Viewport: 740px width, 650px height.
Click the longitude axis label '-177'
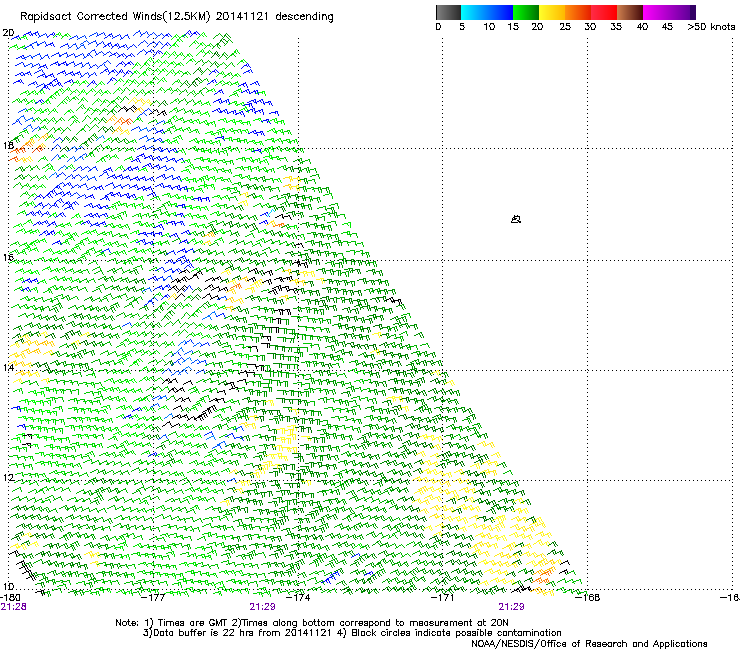pyautogui.click(x=153, y=598)
